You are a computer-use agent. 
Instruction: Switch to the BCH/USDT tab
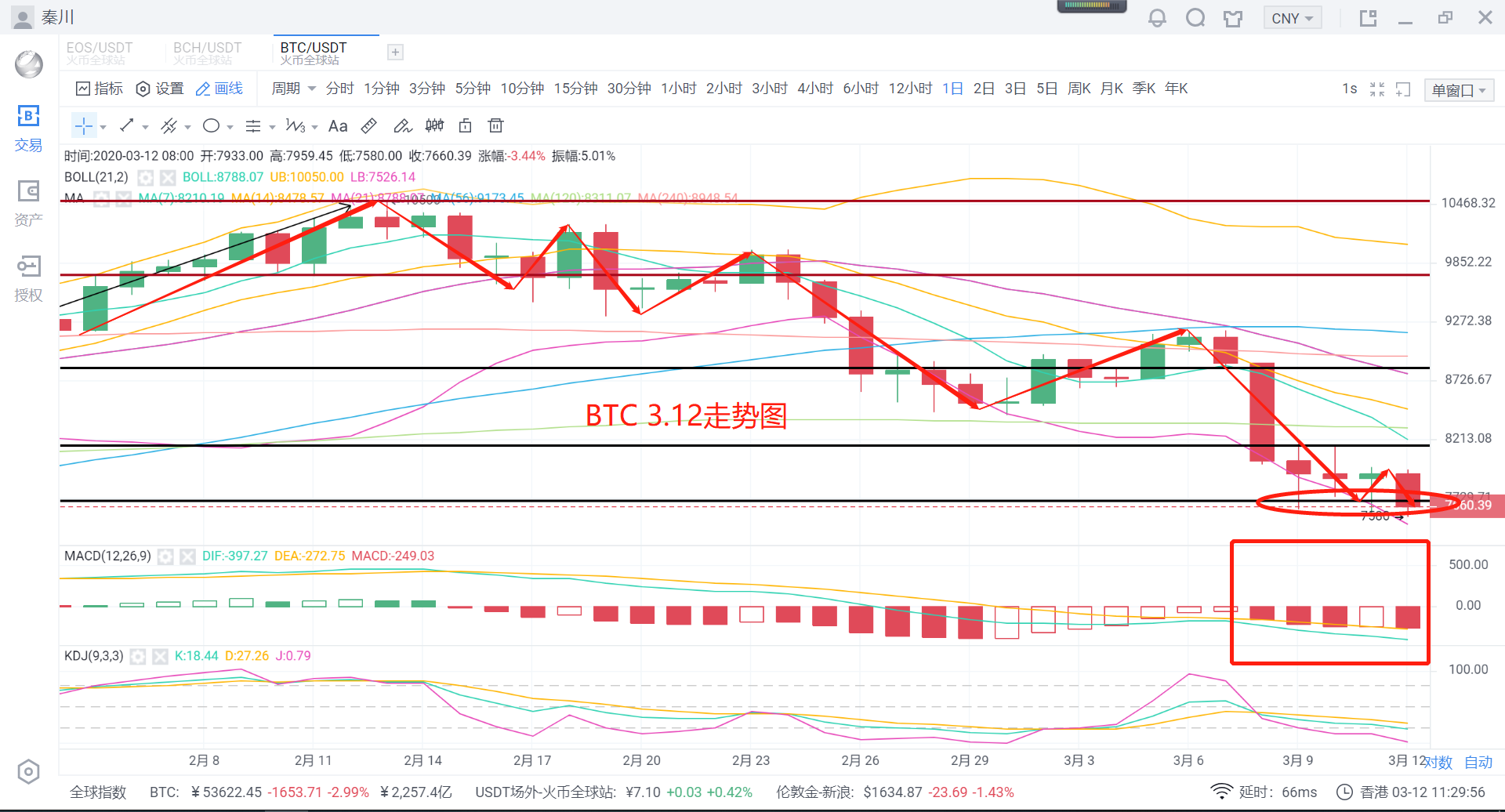pyautogui.click(x=207, y=53)
